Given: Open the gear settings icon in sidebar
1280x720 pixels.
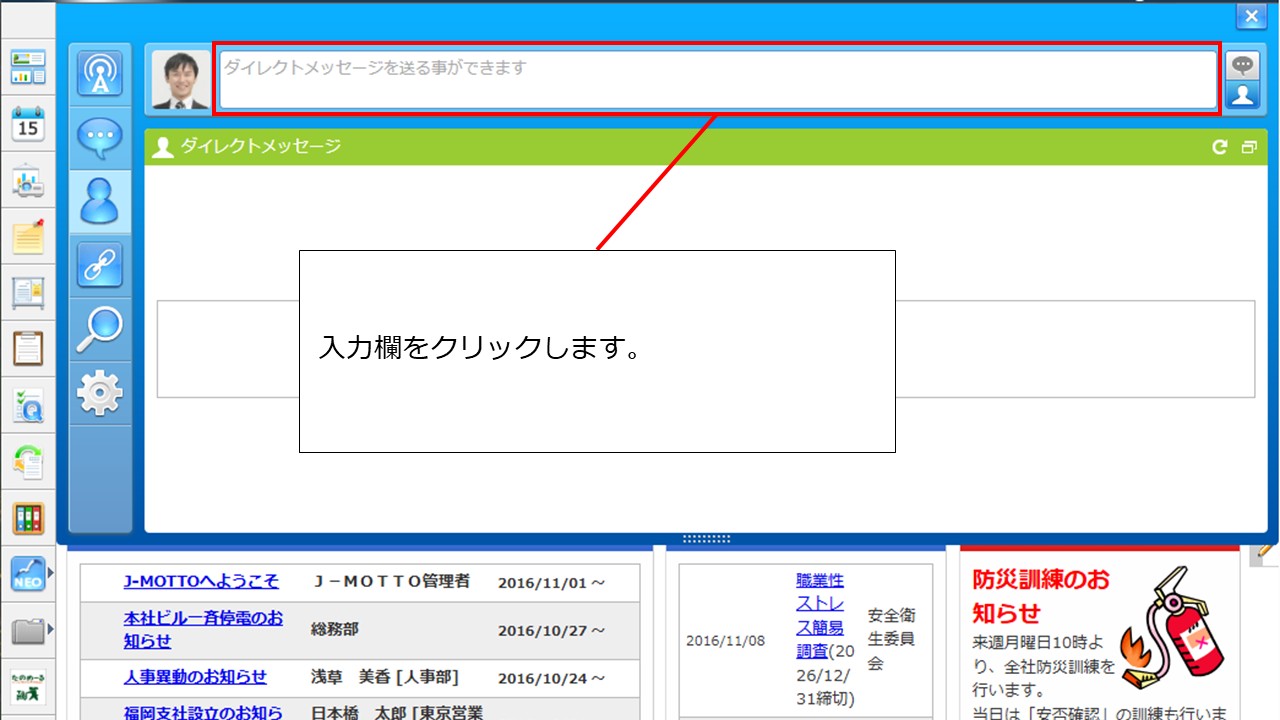Looking at the screenshot, I should (x=100, y=393).
